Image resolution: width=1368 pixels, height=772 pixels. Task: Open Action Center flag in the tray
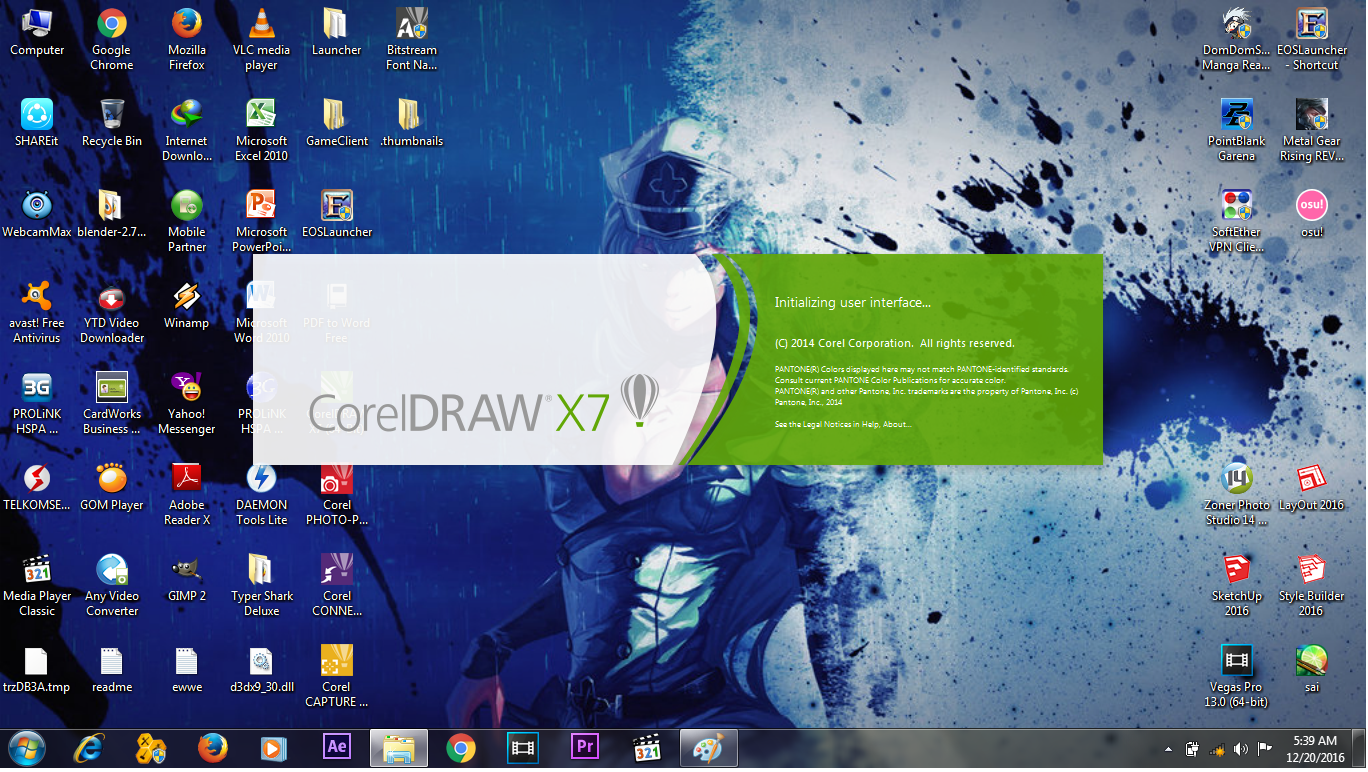coord(1265,748)
